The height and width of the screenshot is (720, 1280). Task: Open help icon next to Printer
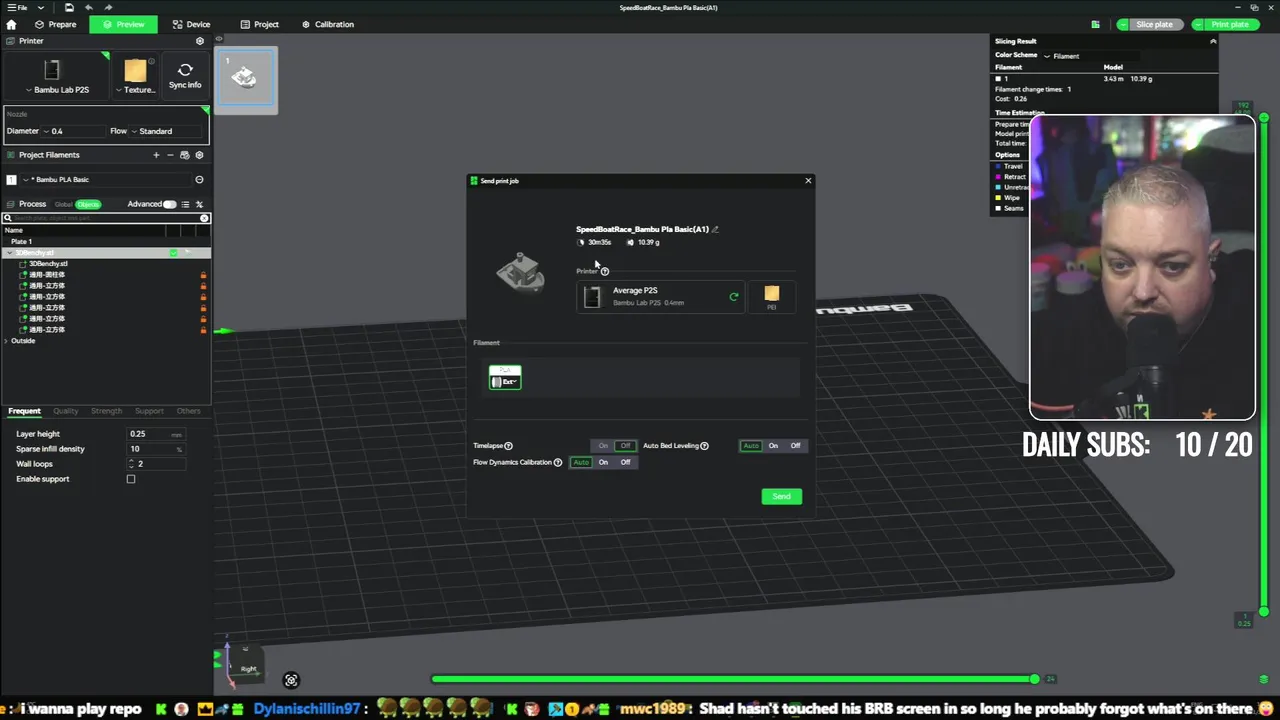coord(604,271)
